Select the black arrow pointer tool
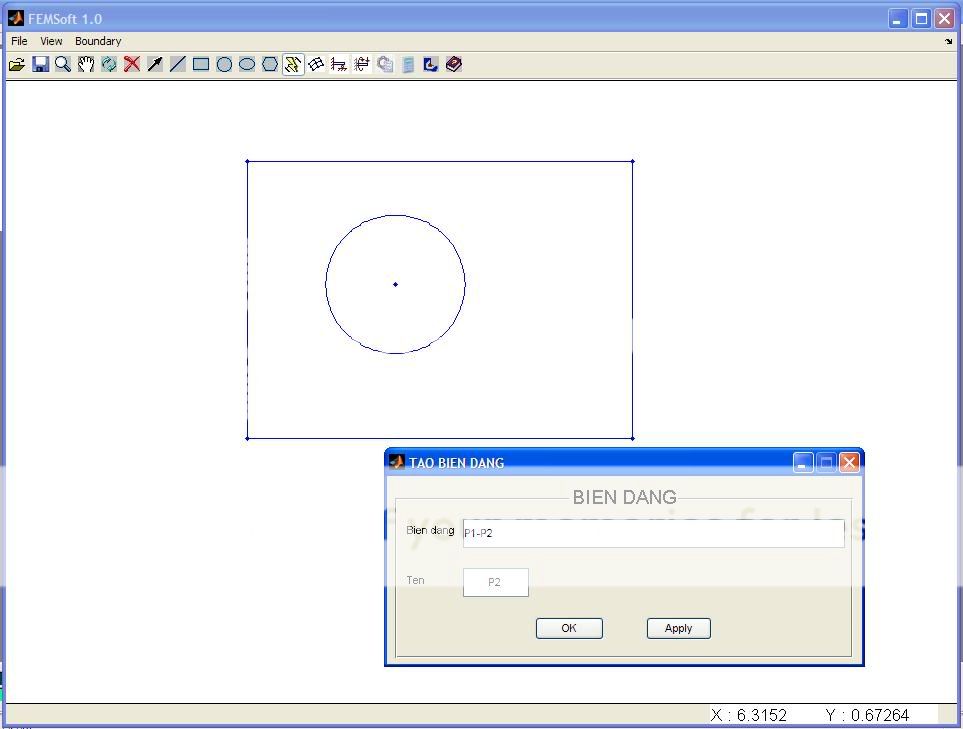This screenshot has height=729, width=963. pyautogui.click(x=155, y=65)
